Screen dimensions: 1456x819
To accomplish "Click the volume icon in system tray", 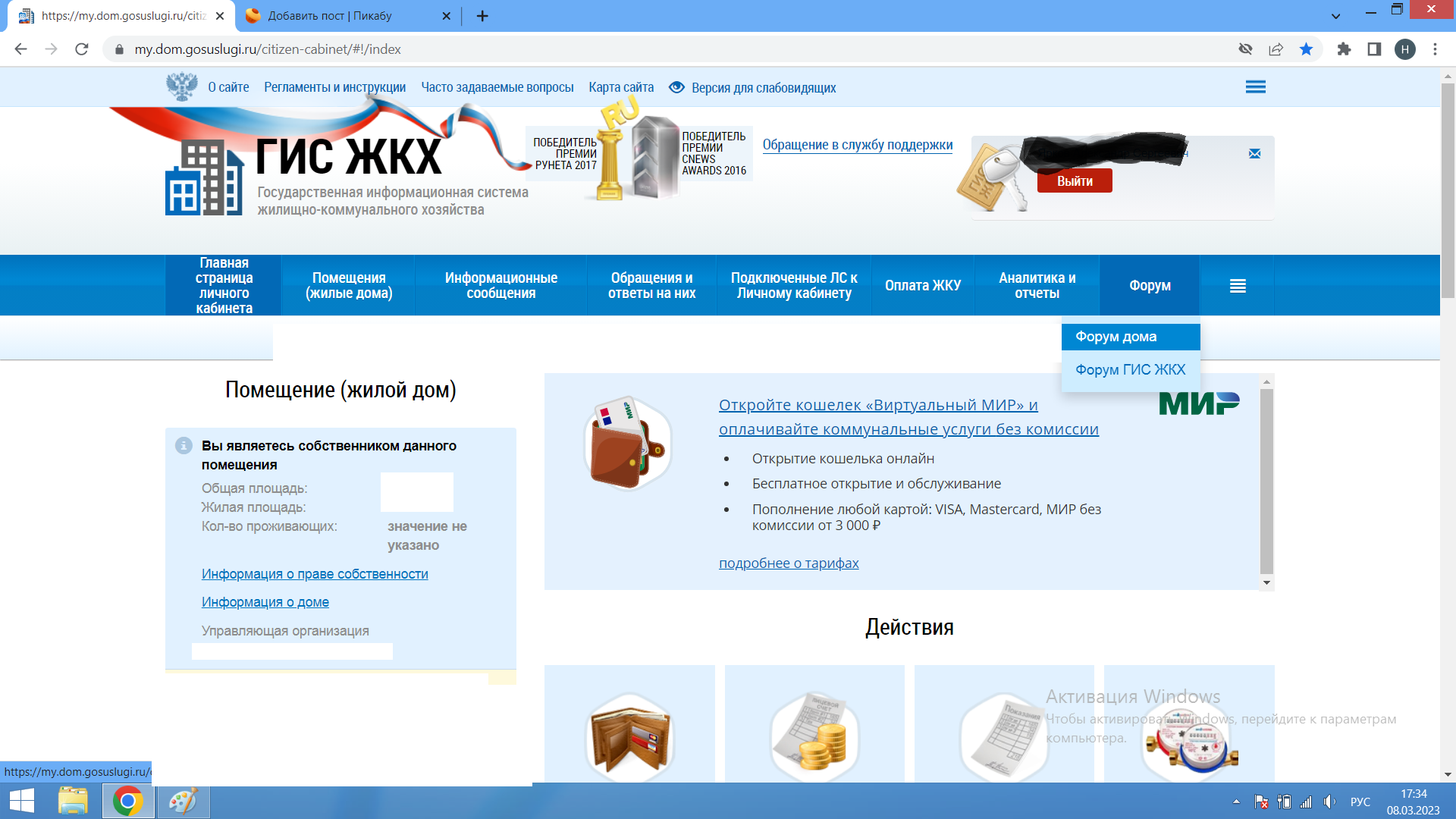I will (x=1329, y=802).
